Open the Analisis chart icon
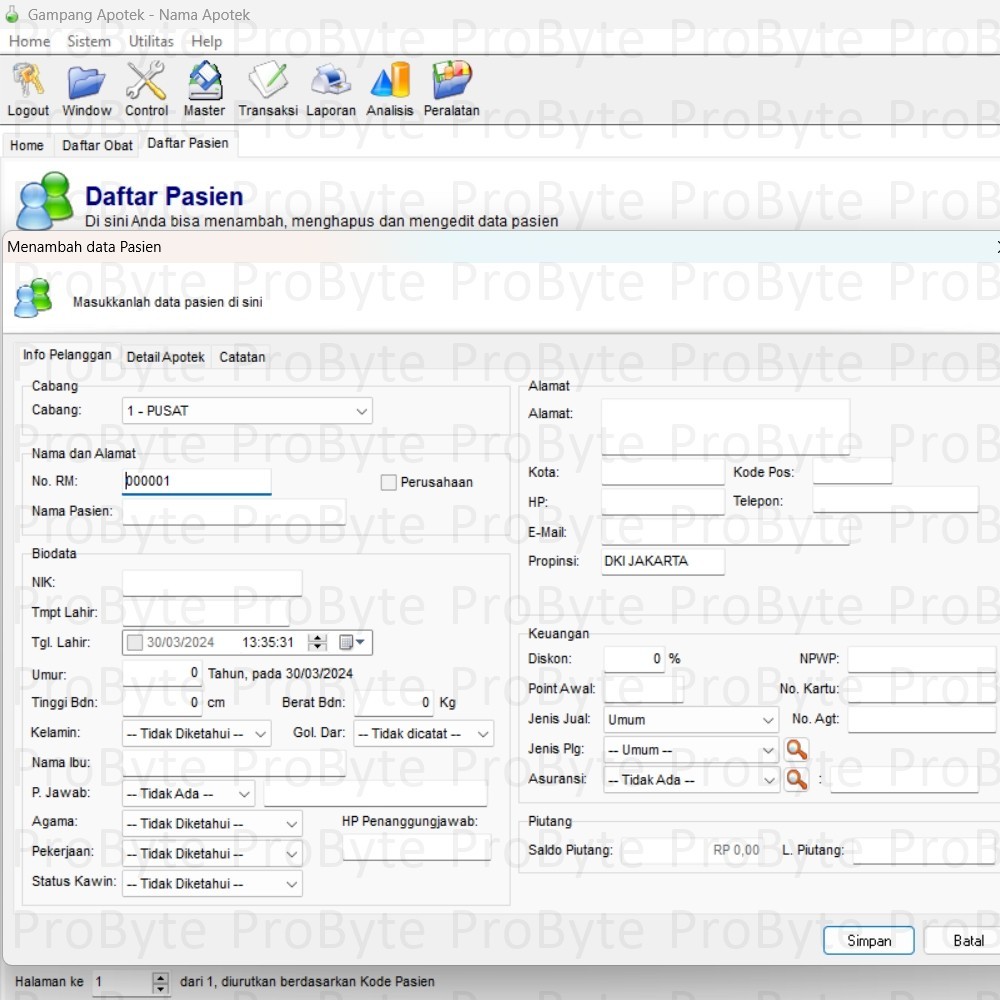The width and height of the screenshot is (1000, 1000). click(x=389, y=82)
